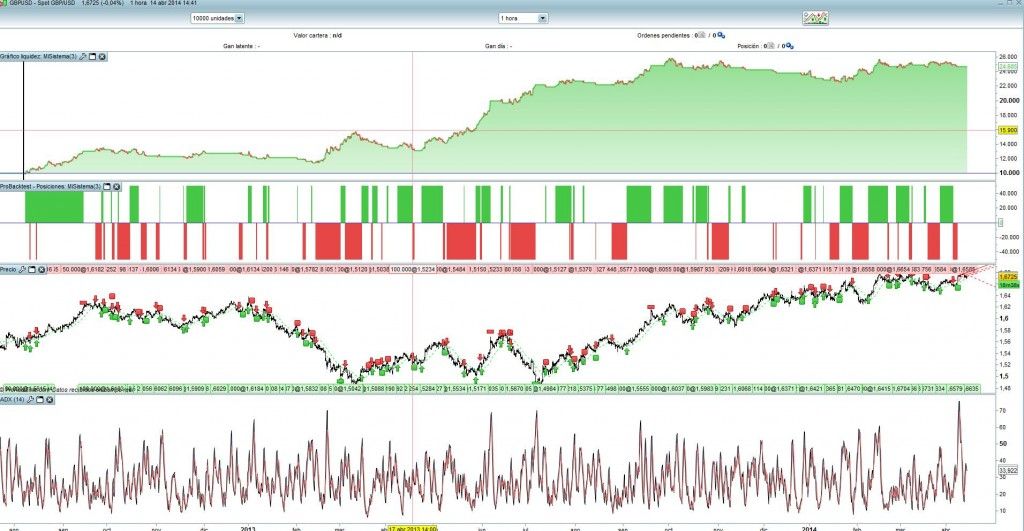The image size is (1024, 531).
Task: Expand the 10000 unidades dropdown
Action: (x=239, y=18)
